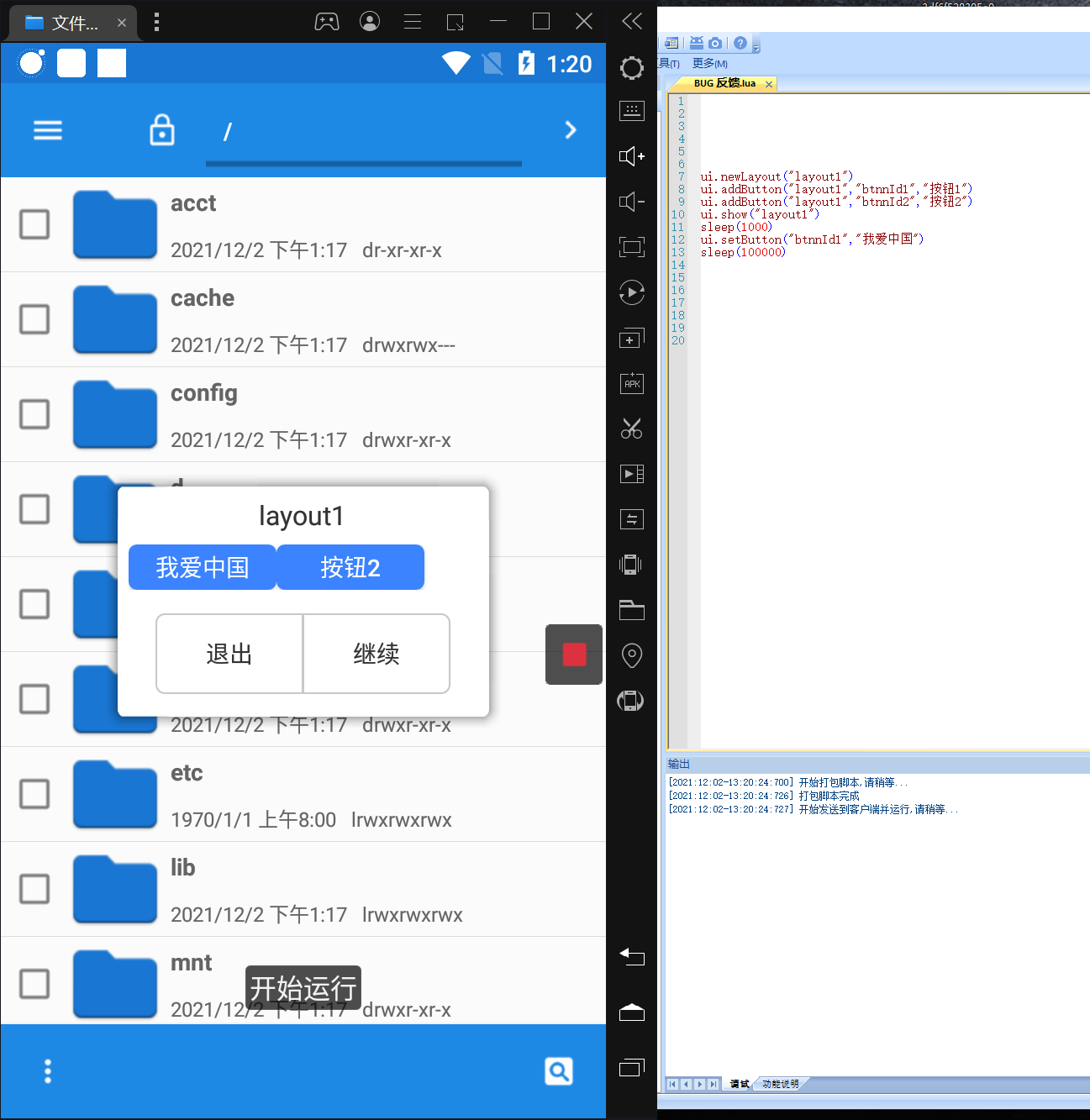Screen dimensions: 1090x1120
Task: Increase volume from the emulator sidebar
Action: pos(632,156)
